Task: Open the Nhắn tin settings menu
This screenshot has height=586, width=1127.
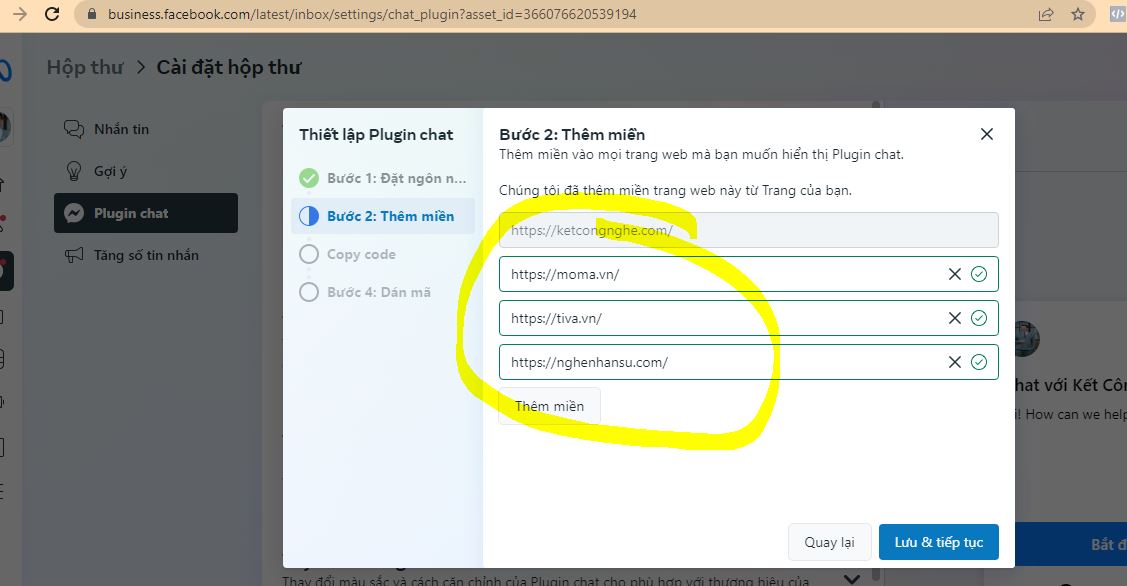Action: (x=121, y=129)
